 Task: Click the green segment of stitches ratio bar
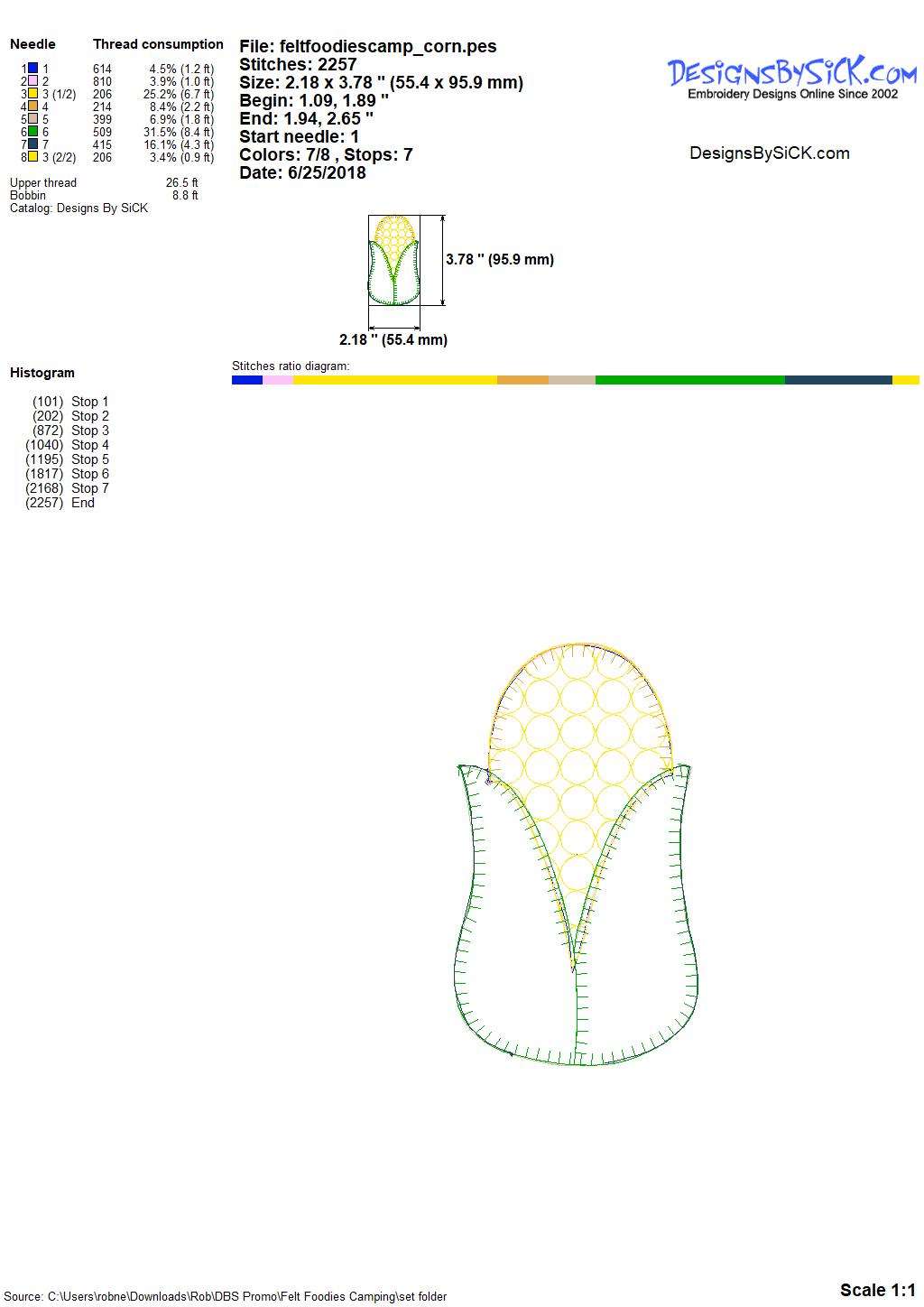click(689, 380)
